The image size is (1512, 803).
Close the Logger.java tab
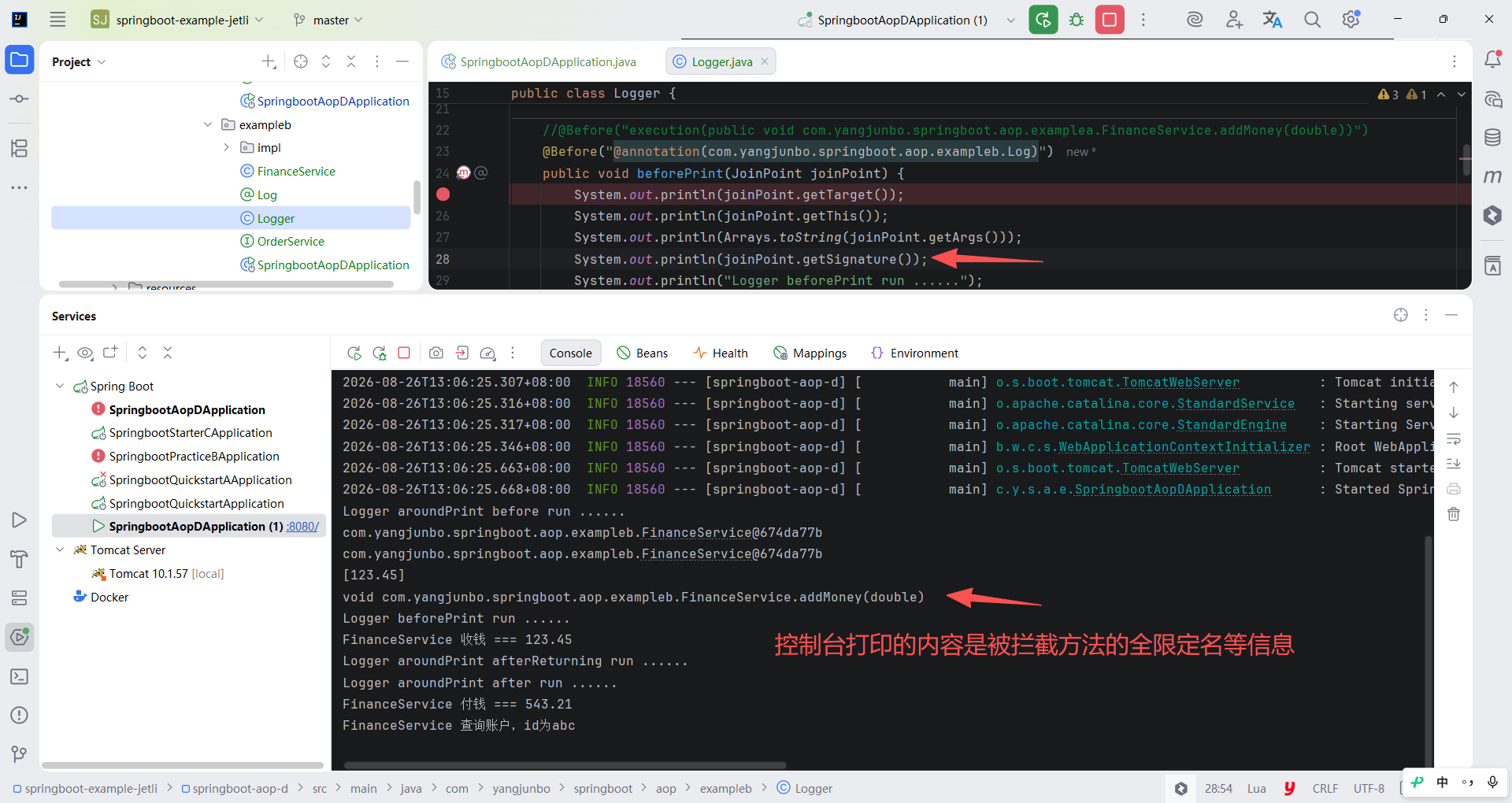pos(765,61)
